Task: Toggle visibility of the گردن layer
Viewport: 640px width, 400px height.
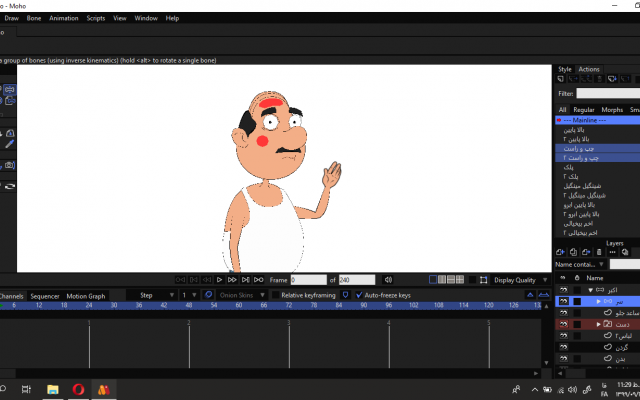Action: (x=564, y=347)
